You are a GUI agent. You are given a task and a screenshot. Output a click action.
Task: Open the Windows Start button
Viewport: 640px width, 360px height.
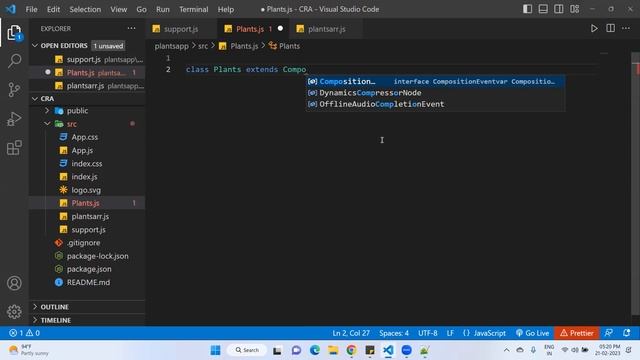tap(215, 350)
